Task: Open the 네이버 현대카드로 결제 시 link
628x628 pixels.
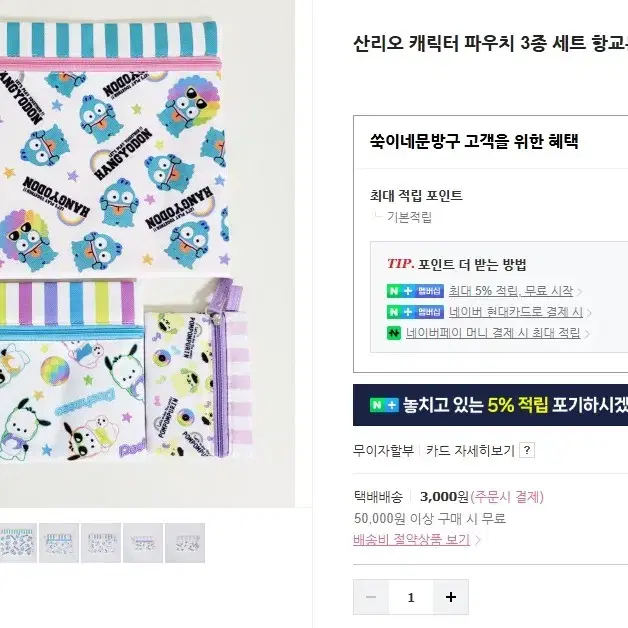Action: point(516,312)
